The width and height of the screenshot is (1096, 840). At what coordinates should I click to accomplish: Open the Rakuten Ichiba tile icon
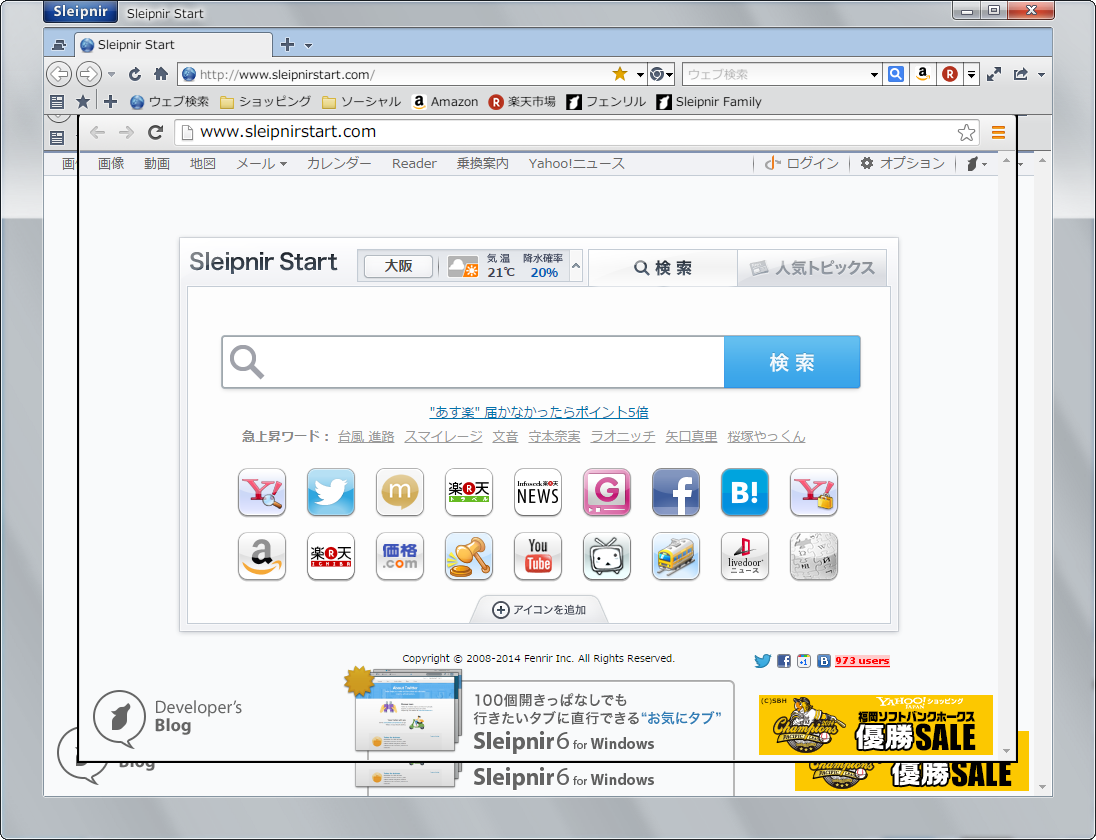point(331,556)
